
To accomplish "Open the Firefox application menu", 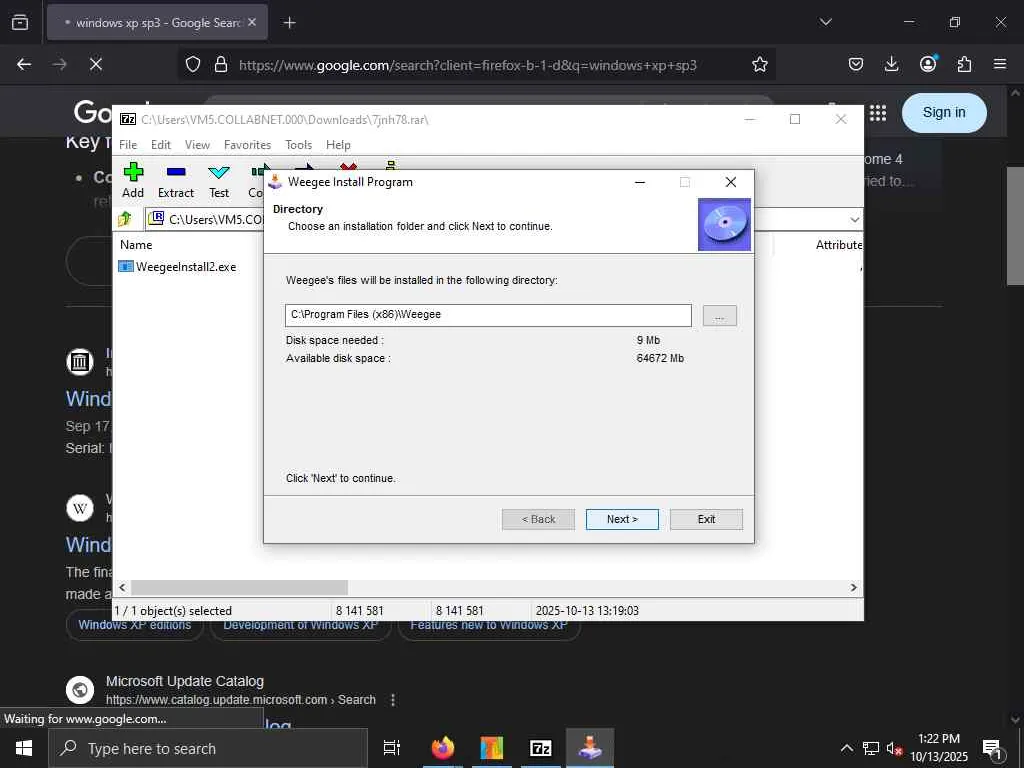I will point(1000,64).
